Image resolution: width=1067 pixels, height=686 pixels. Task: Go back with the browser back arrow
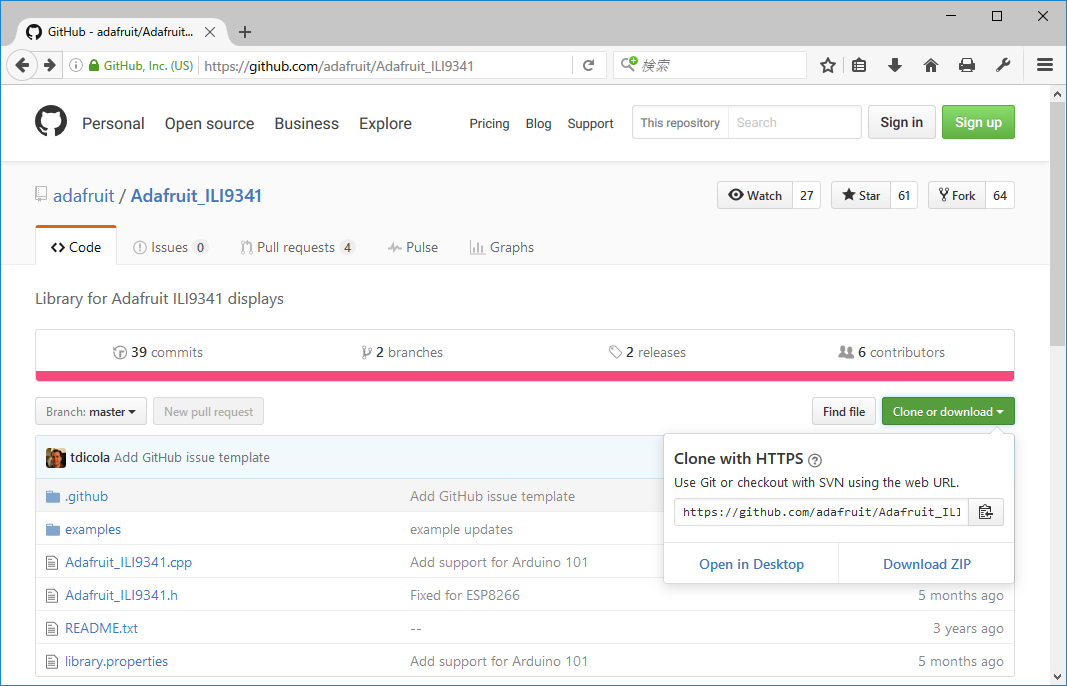click(22, 65)
